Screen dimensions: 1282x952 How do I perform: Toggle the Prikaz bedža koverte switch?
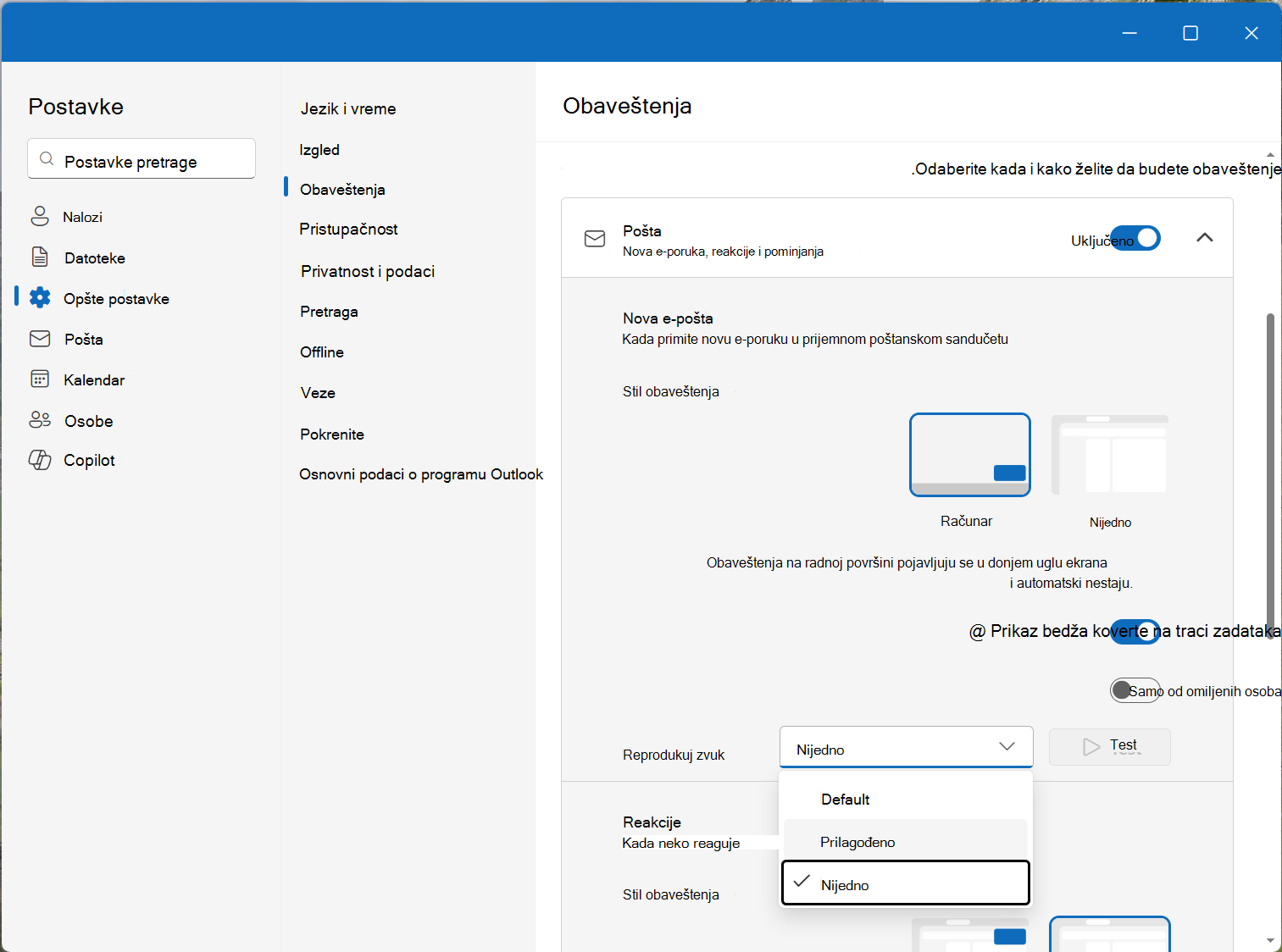click(x=1135, y=631)
